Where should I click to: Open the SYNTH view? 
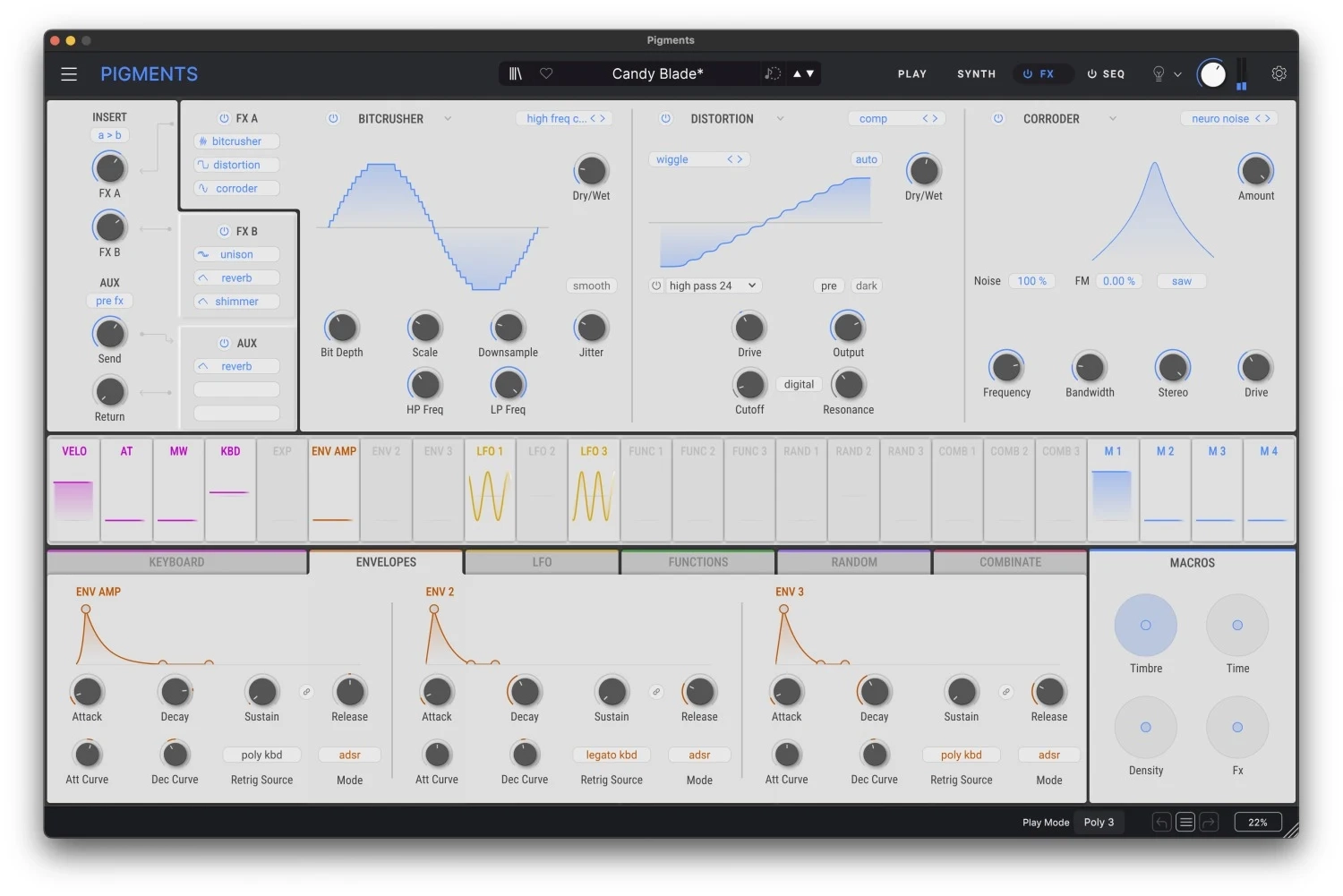976,74
